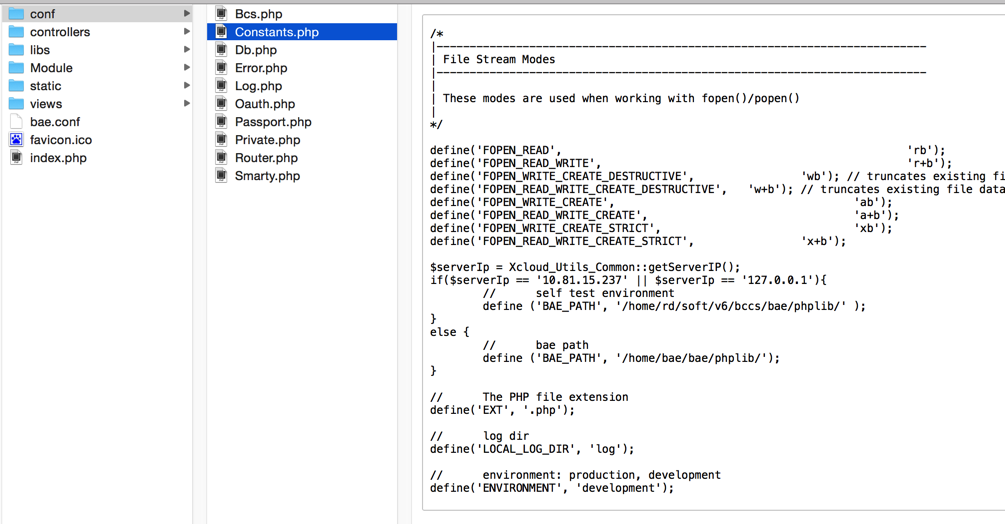Click the controllers folder icon
The image size is (1005, 524).
(16, 31)
